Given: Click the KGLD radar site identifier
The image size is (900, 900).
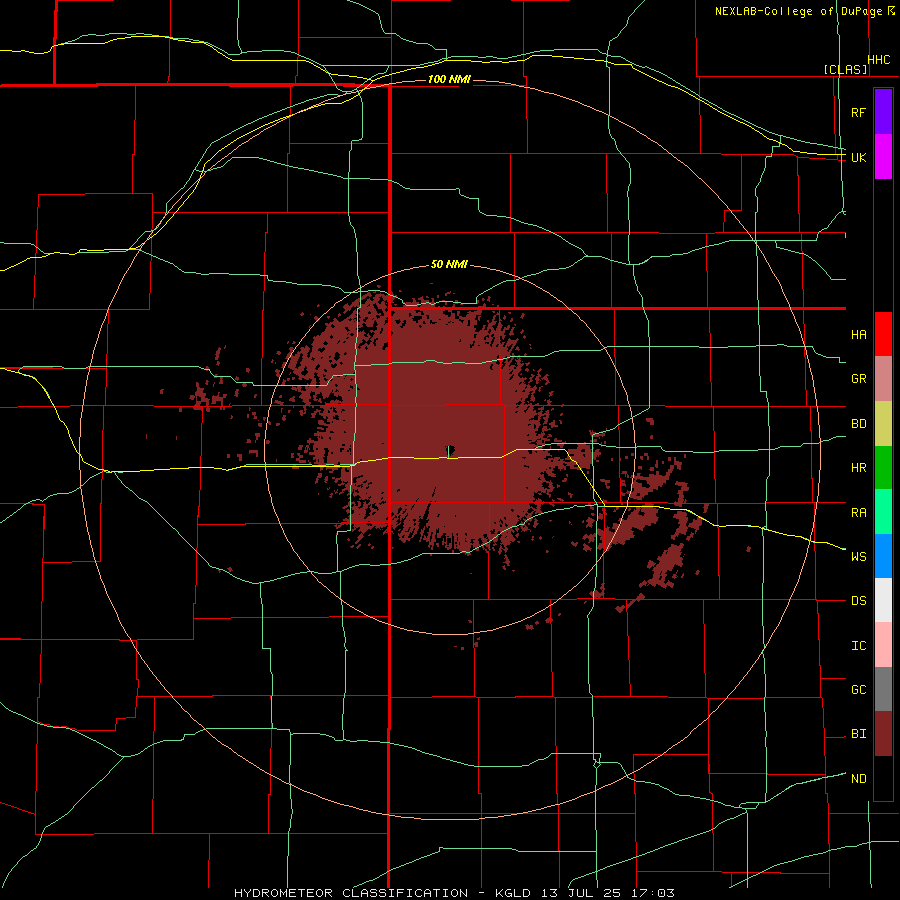Looking at the screenshot, I should tap(514, 893).
